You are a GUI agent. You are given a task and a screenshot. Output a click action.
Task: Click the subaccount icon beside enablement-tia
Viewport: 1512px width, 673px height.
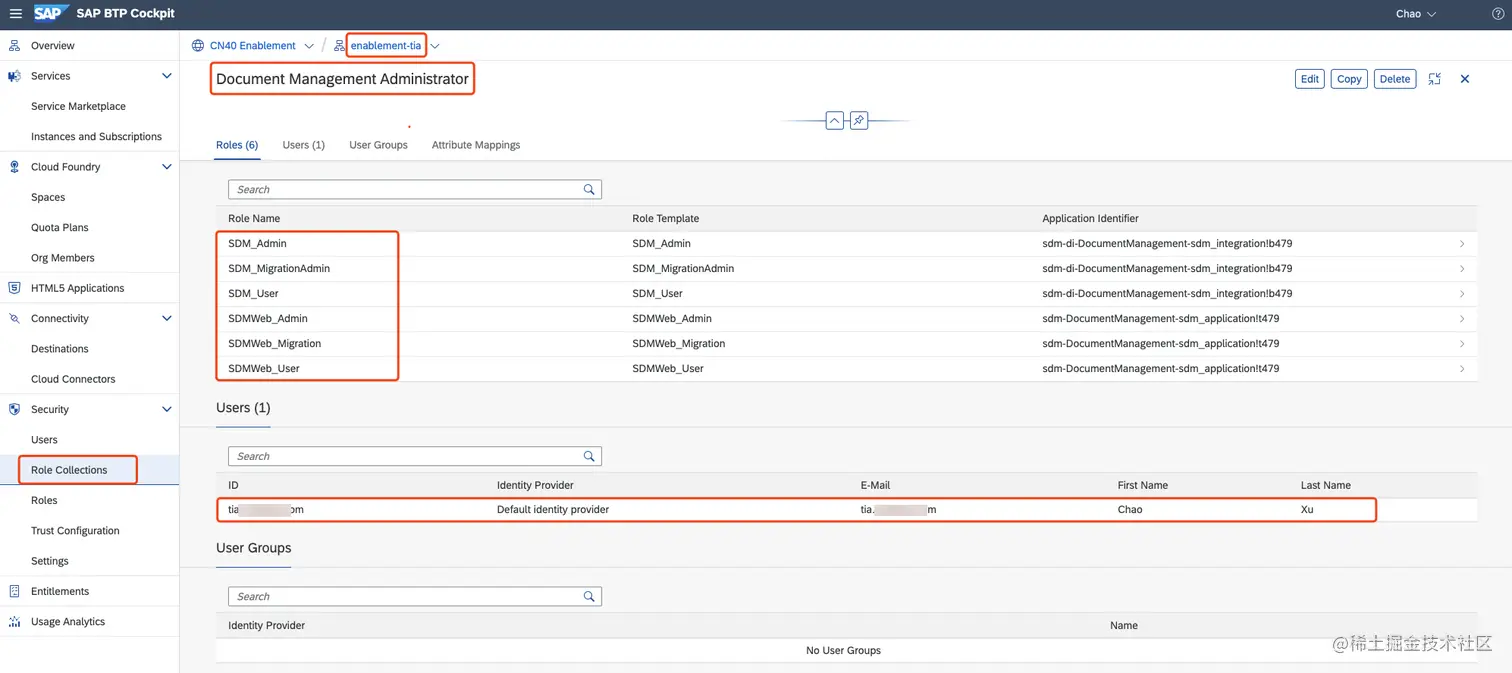pos(340,46)
